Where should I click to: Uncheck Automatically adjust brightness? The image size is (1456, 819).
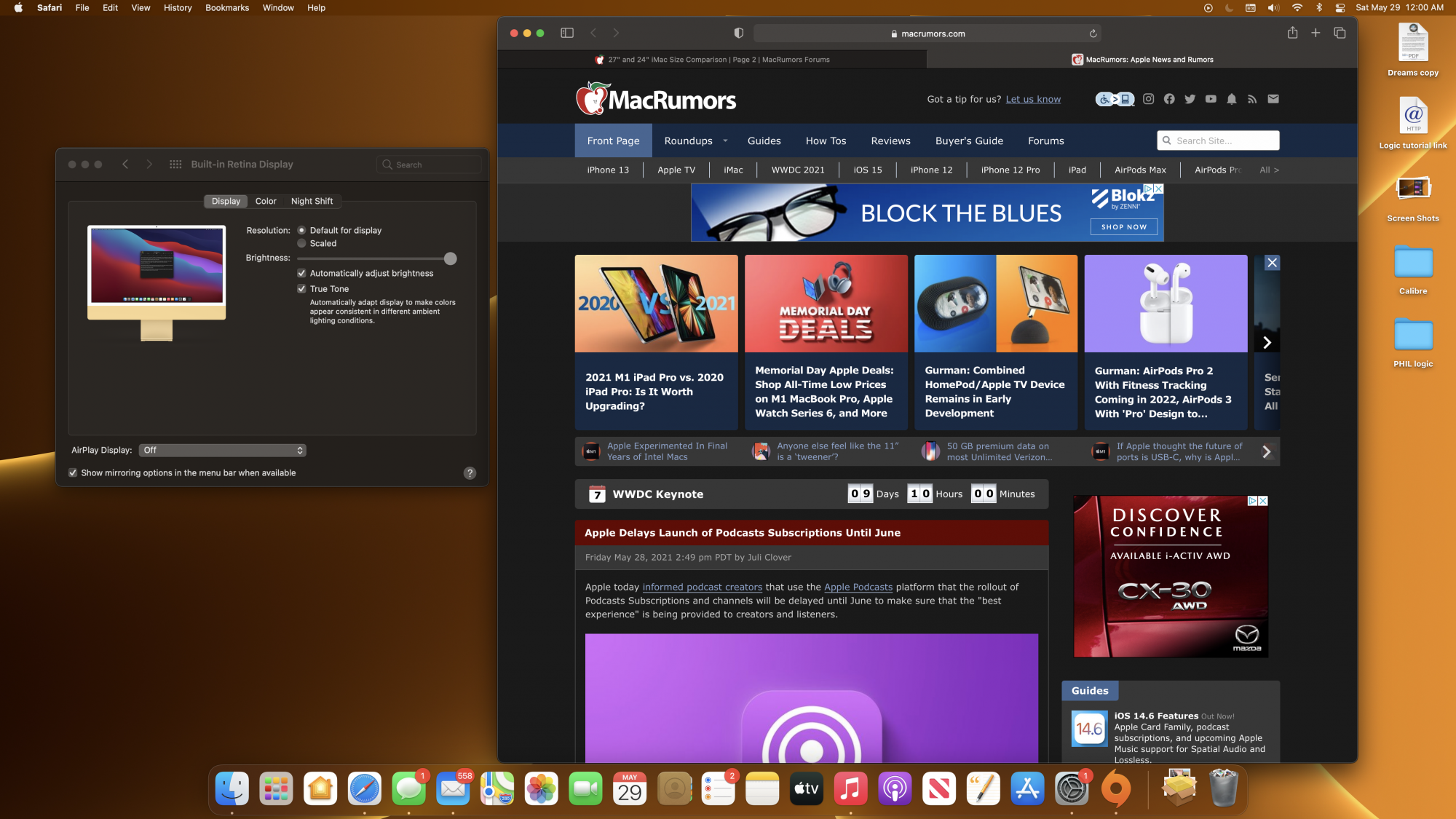click(301, 273)
